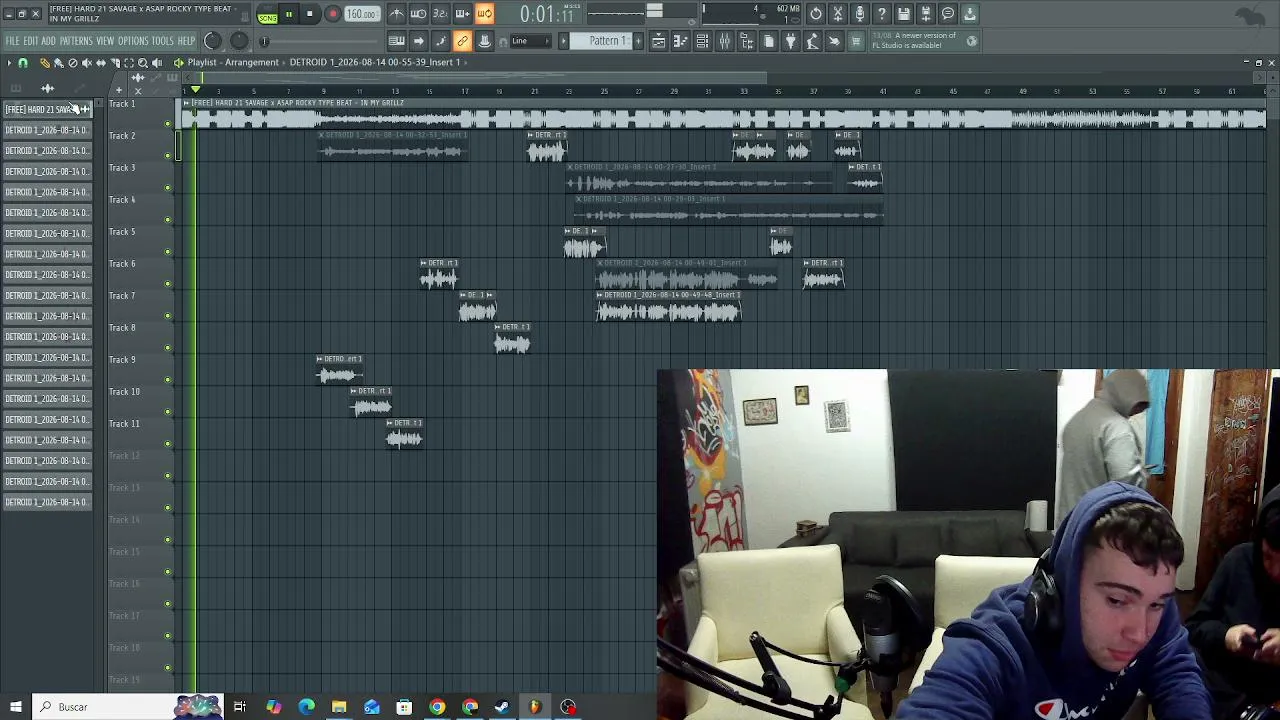The width and height of the screenshot is (1280, 720).
Task: Open the FILE menu
Action: click(x=12, y=41)
